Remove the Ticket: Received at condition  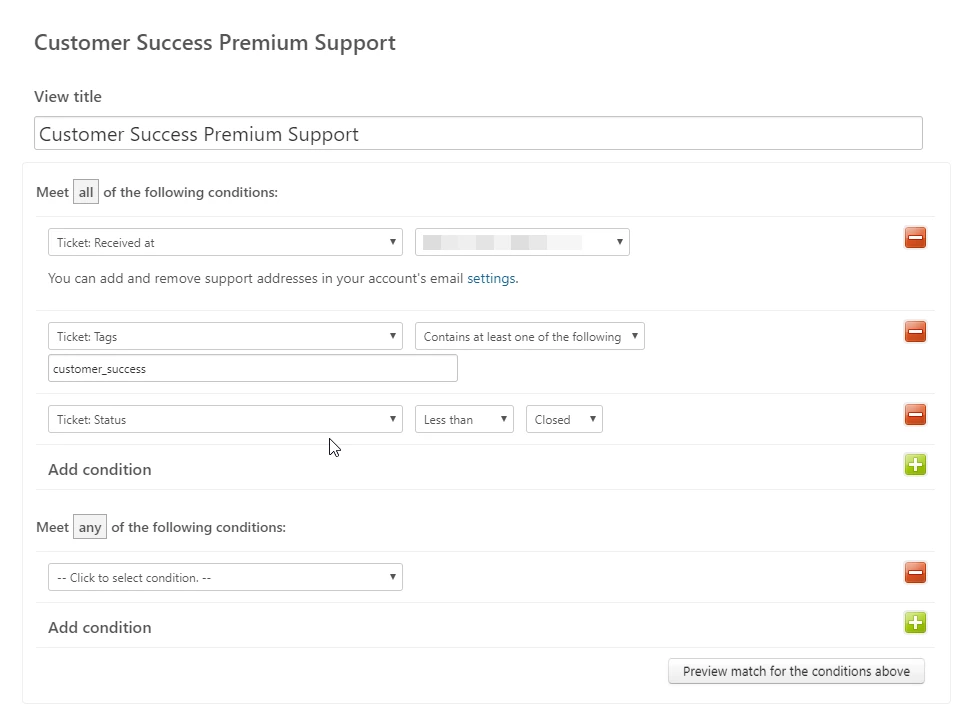(915, 238)
